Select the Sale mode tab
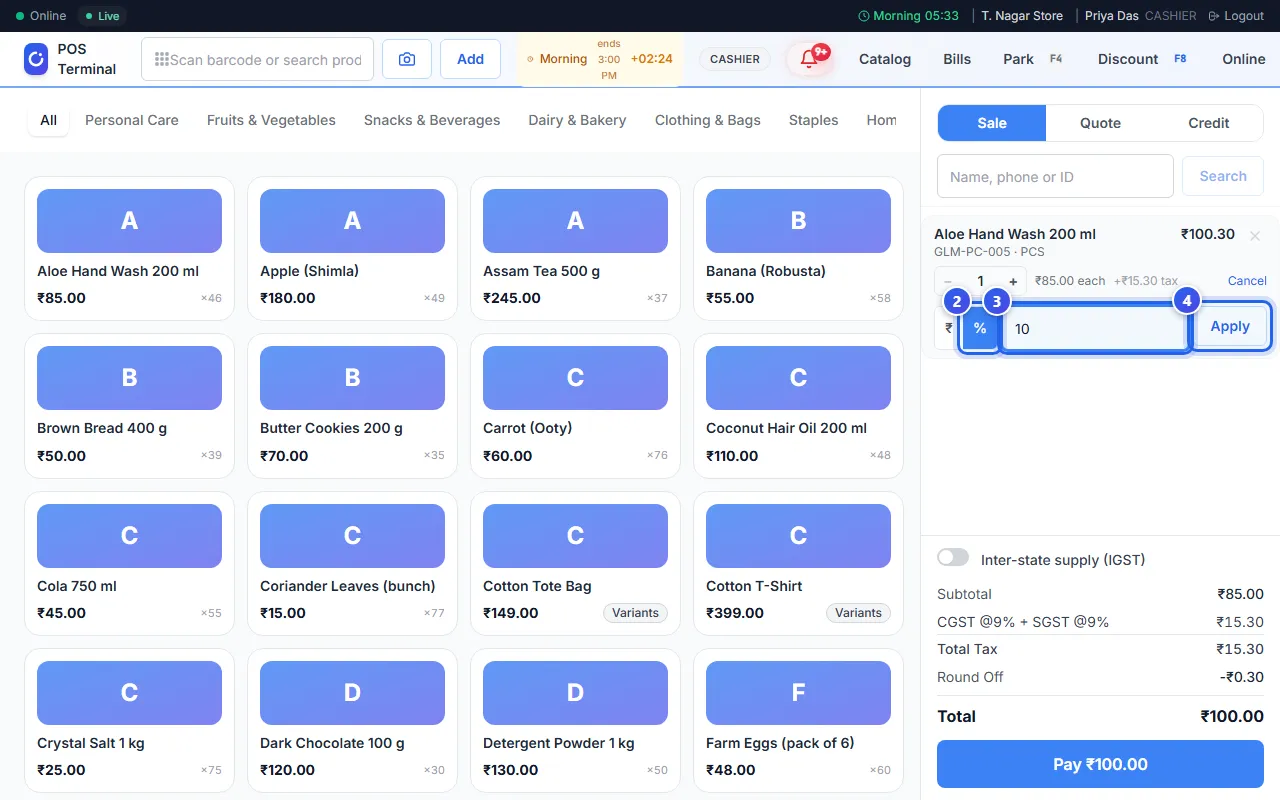The height and width of the screenshot is (800, 1280). pyautogui.click(x=992, y=123)
